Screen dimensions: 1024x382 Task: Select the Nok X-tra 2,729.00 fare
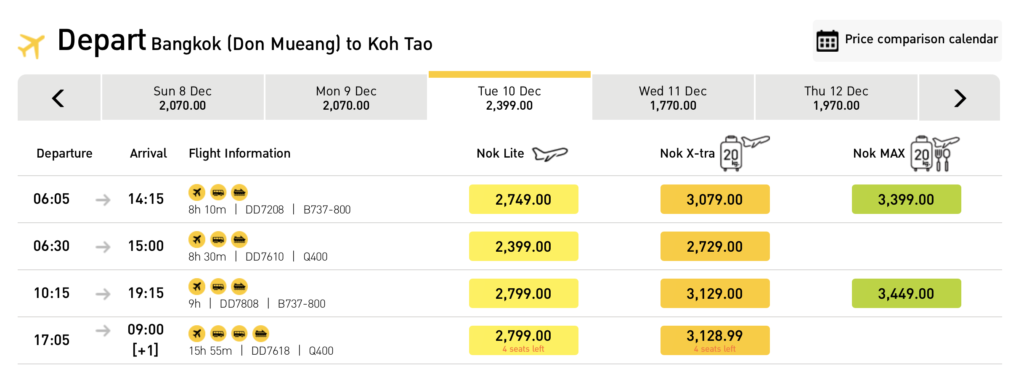pyautogui.click(x=715, y=247)
